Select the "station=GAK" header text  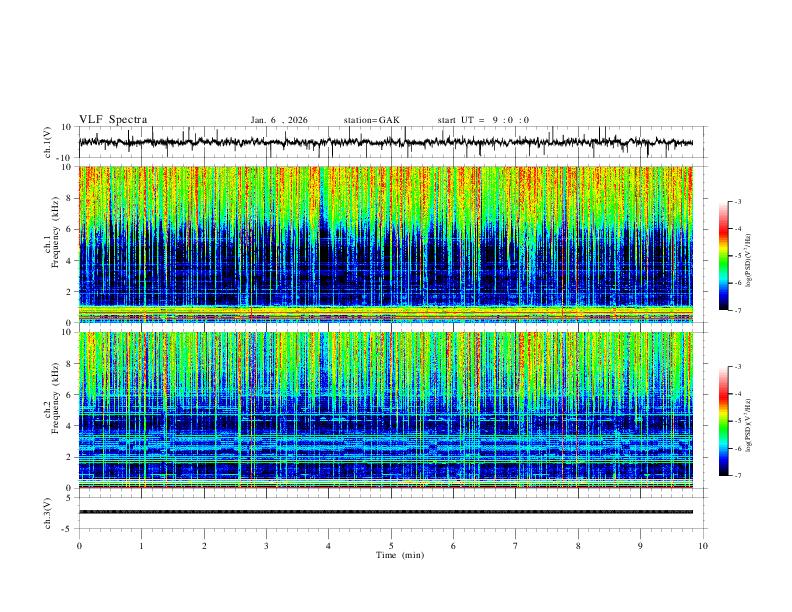tap(371, 120)
